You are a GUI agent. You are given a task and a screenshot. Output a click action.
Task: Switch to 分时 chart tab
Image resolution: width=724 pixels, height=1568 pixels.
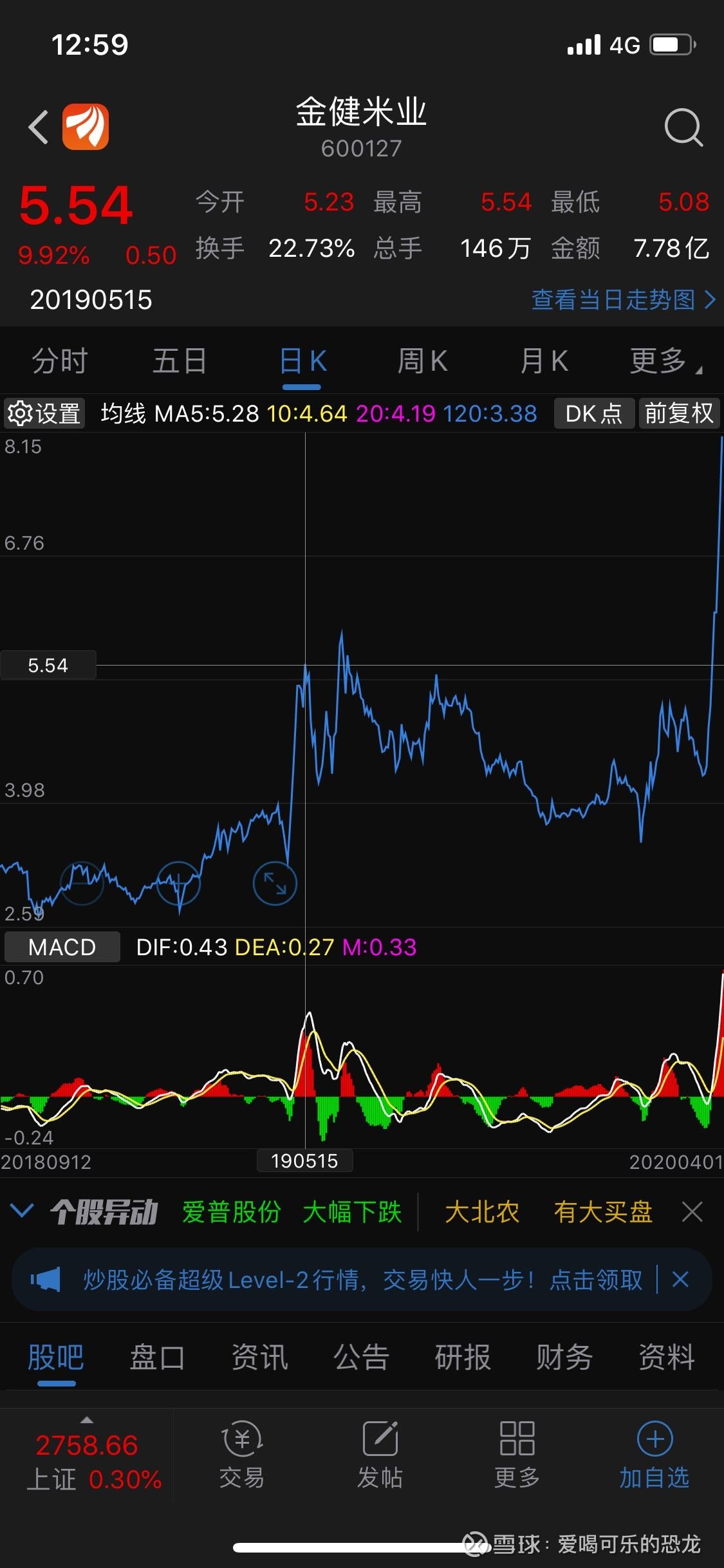(60, 361)
